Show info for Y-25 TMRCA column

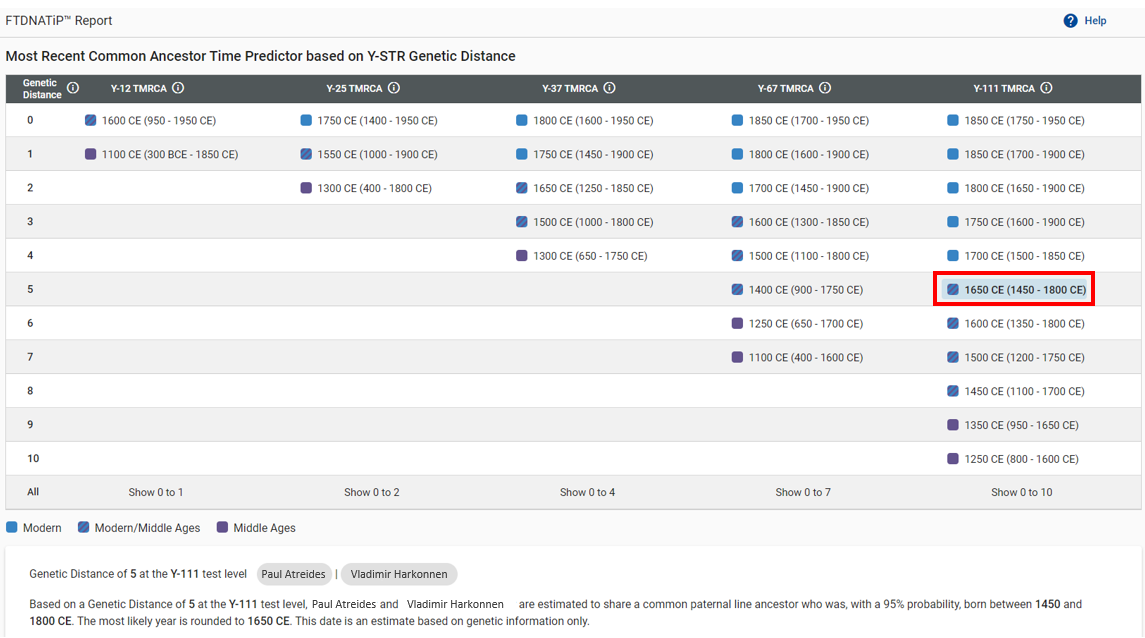pyautogui.click(x=394, y=88)
